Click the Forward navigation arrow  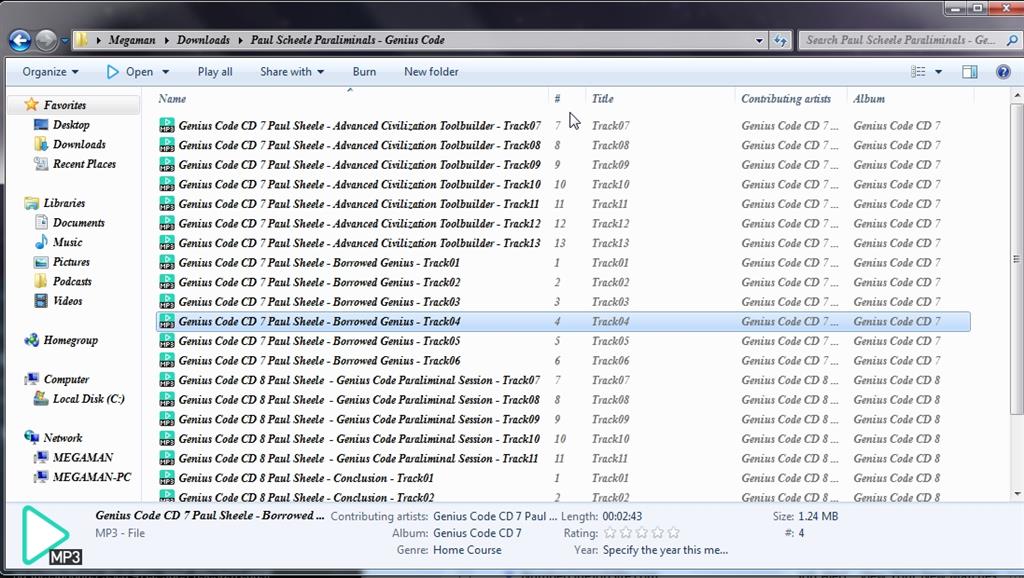point(46,40)
